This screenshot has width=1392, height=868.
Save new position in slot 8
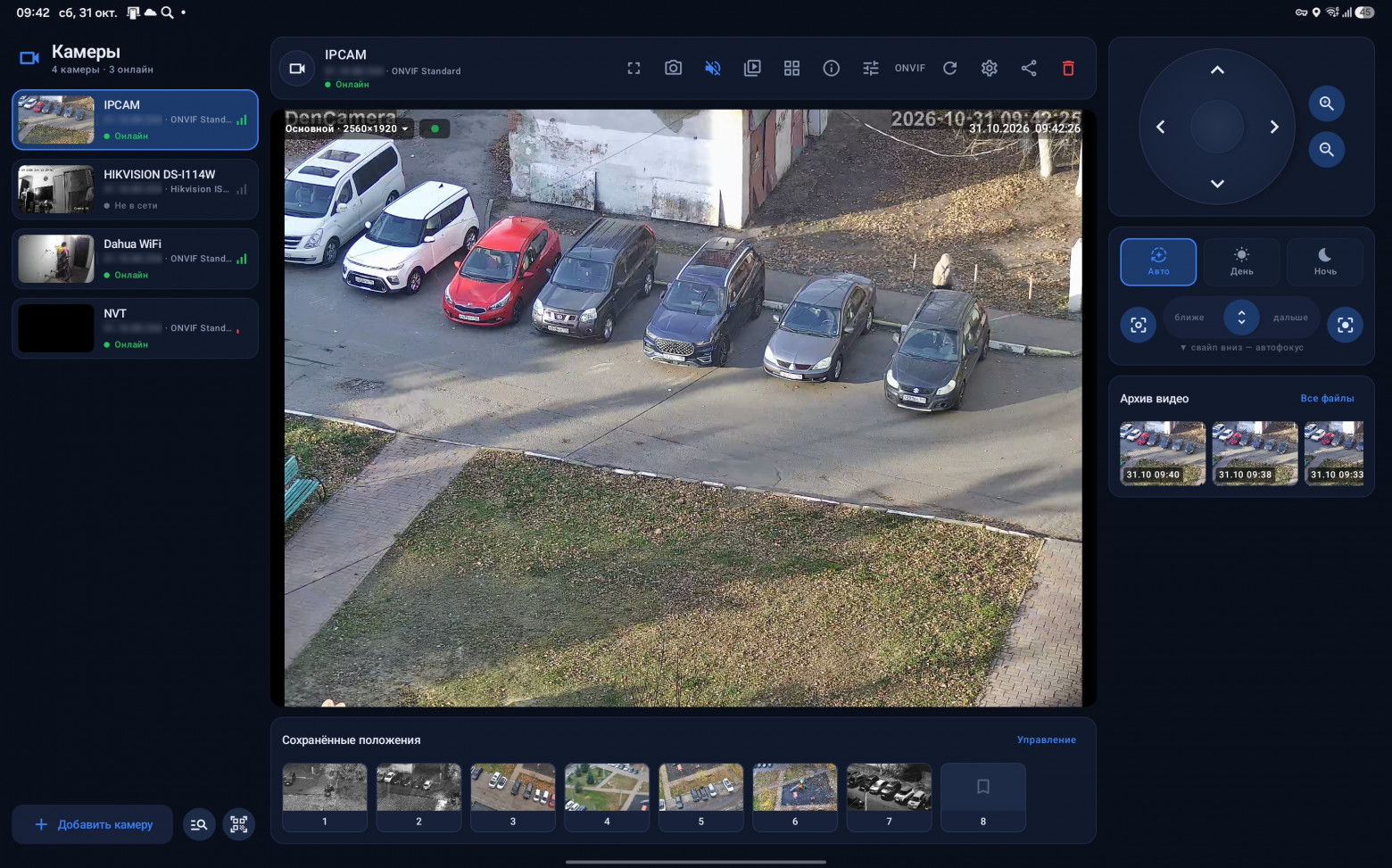coord(983,798)
